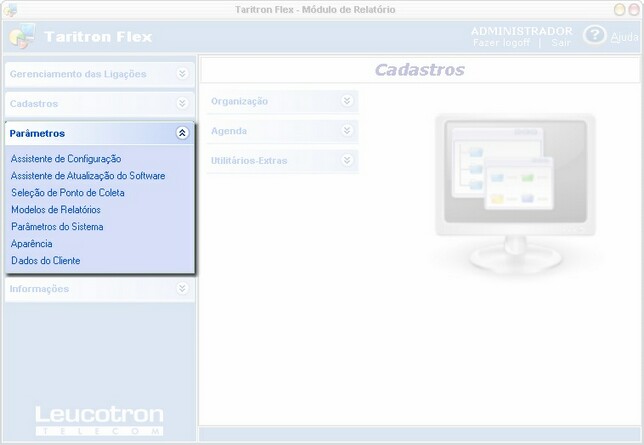This screenshot has height=445, width=644.
Task: Open Dados do Cliente
Action: tap(46, 261)
